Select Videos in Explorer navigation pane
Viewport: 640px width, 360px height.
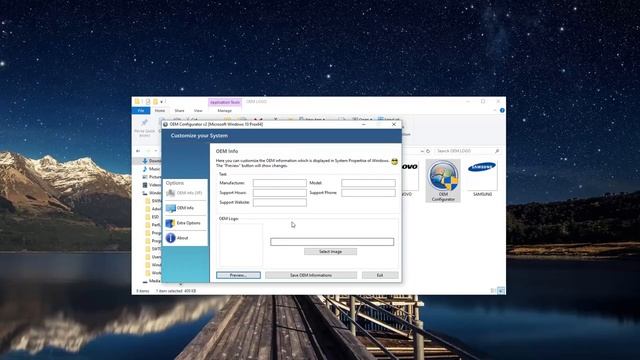[x=152, y=185]
